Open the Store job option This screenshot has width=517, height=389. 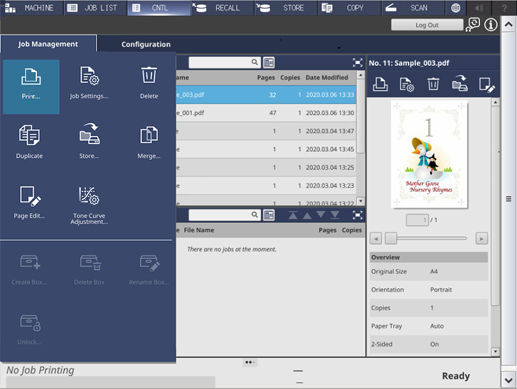click(x=89, y=142)
